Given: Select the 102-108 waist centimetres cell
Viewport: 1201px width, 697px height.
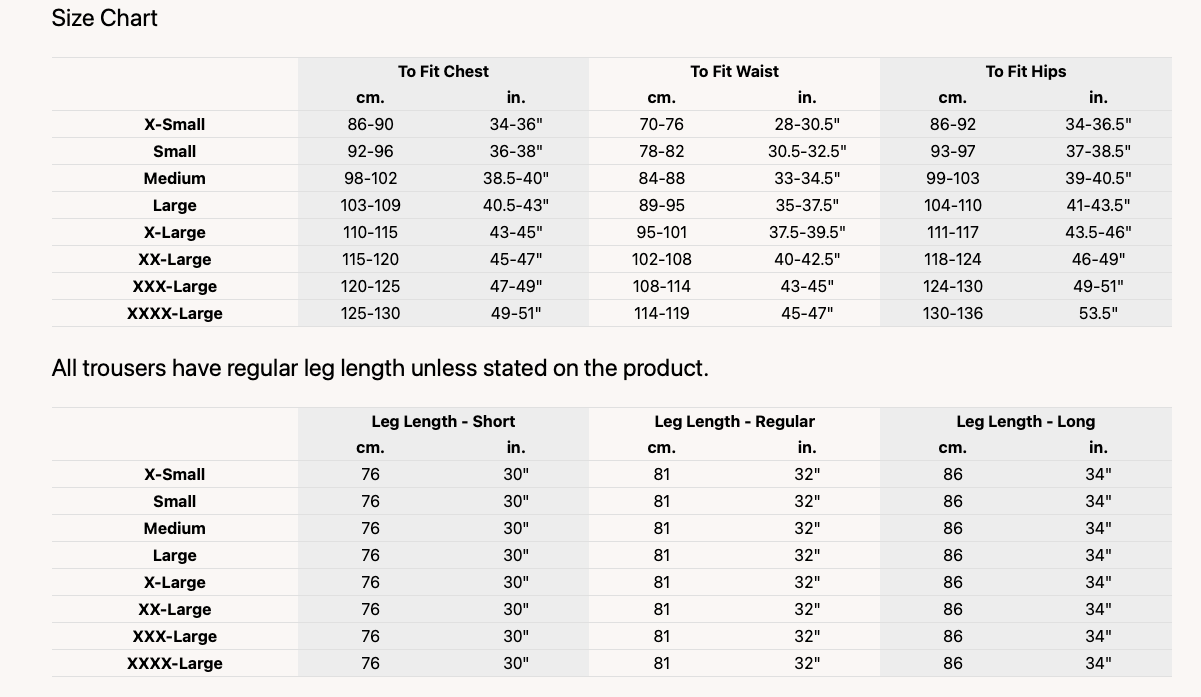Looking at the screenshot, I should click(x=661, y=260).
